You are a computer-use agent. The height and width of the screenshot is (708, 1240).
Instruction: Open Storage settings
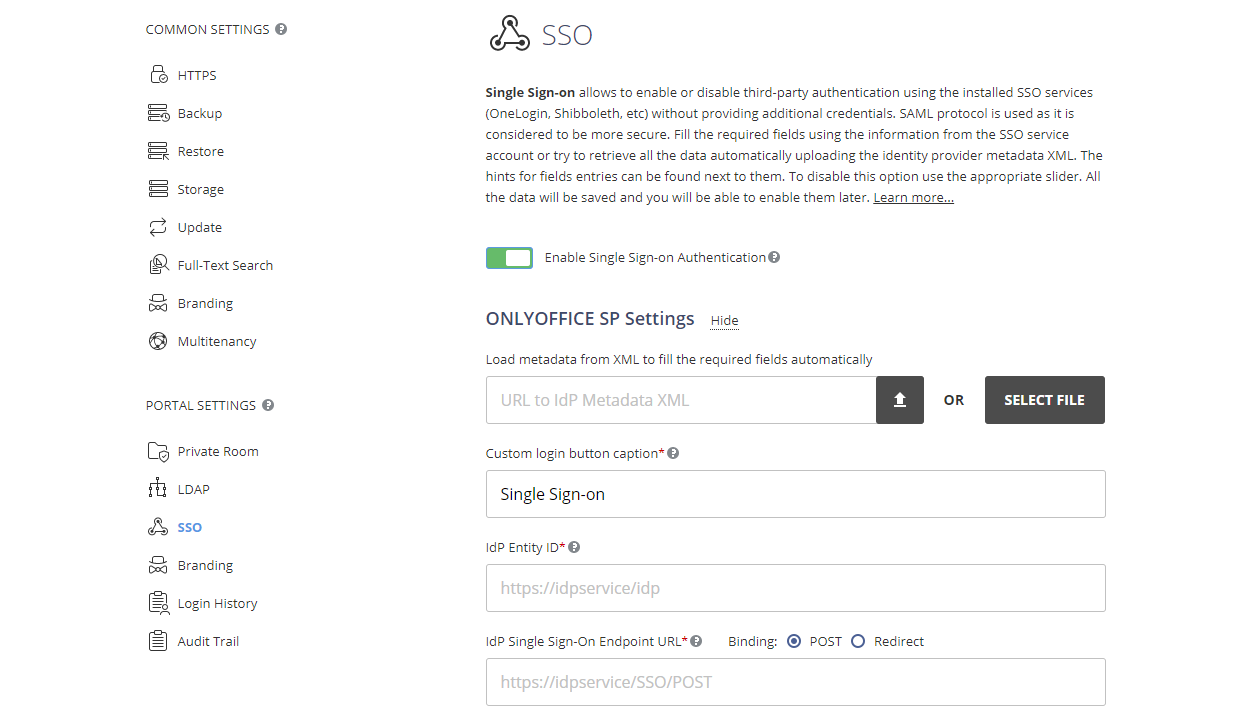pos(201,189)
